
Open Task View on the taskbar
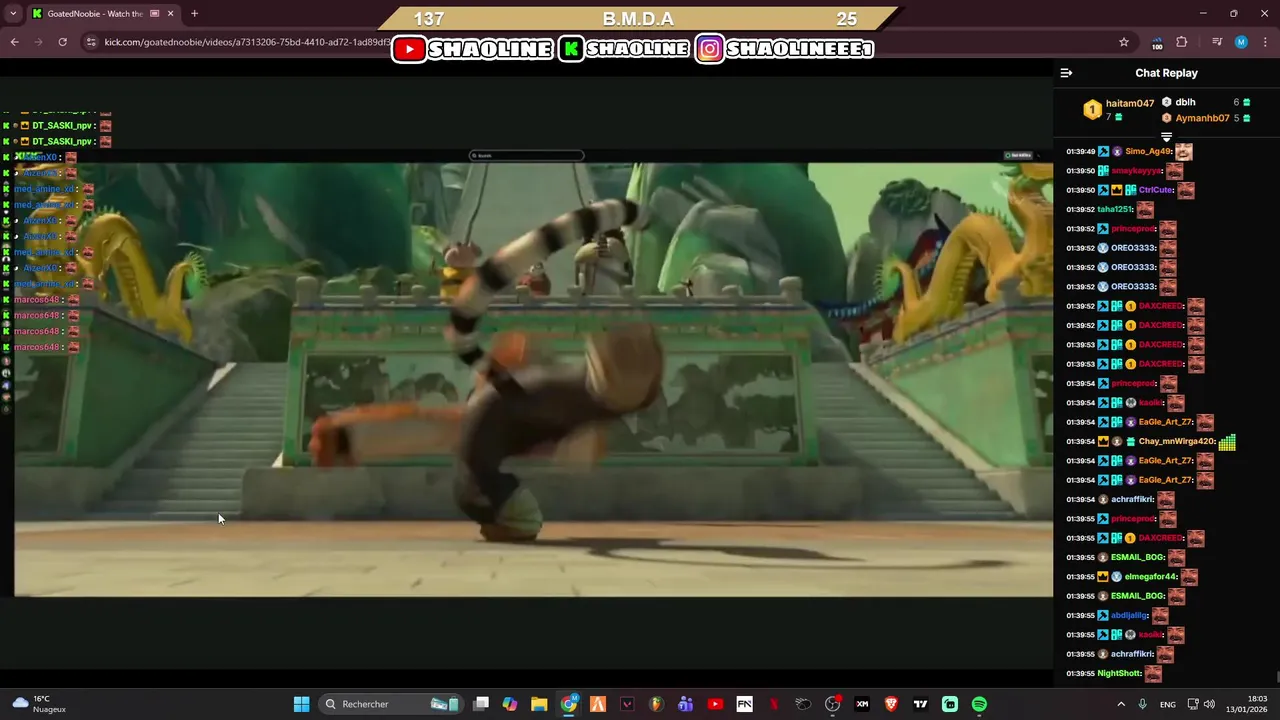481,704
